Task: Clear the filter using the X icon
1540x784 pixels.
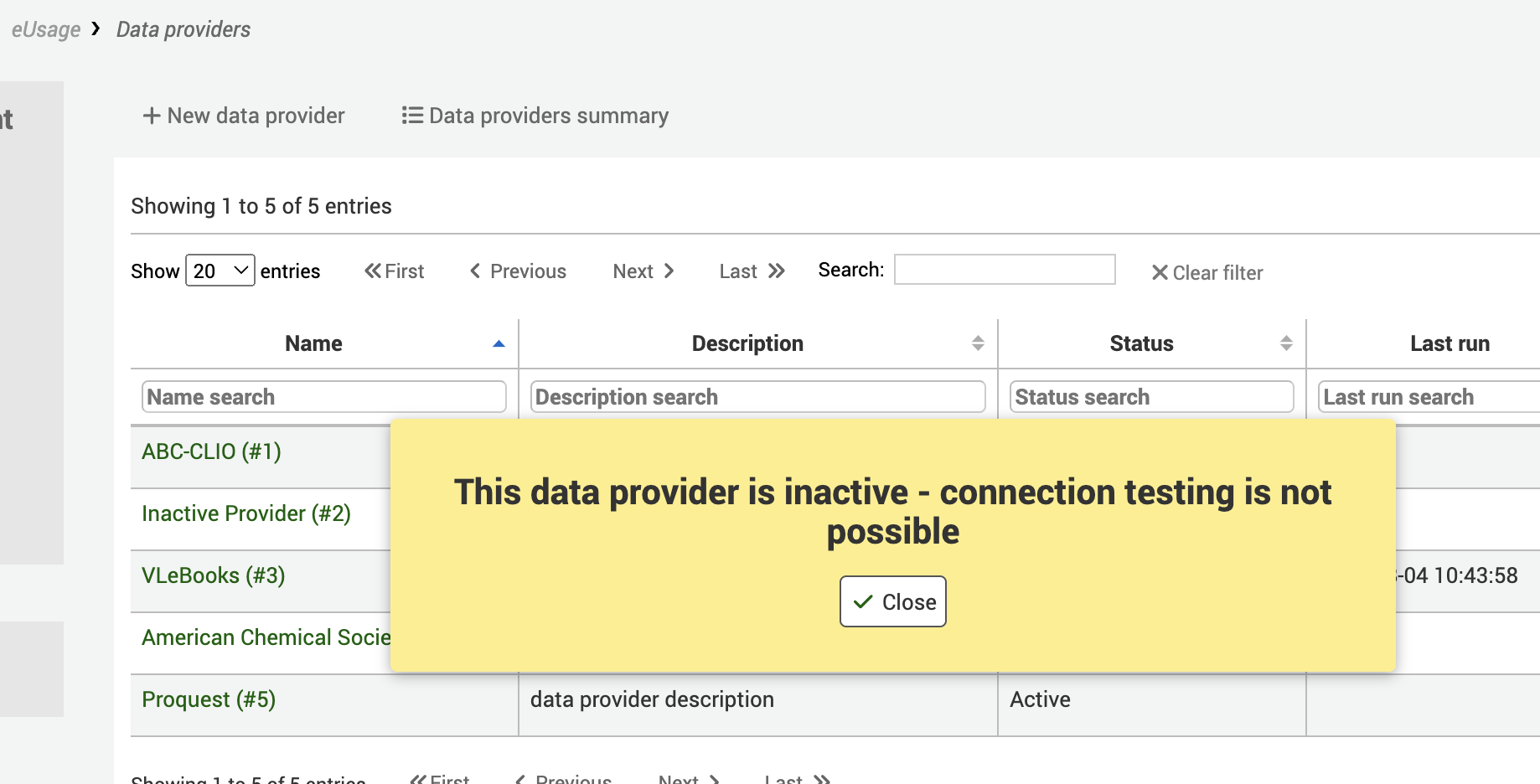Action: (x=1160, y=272)
